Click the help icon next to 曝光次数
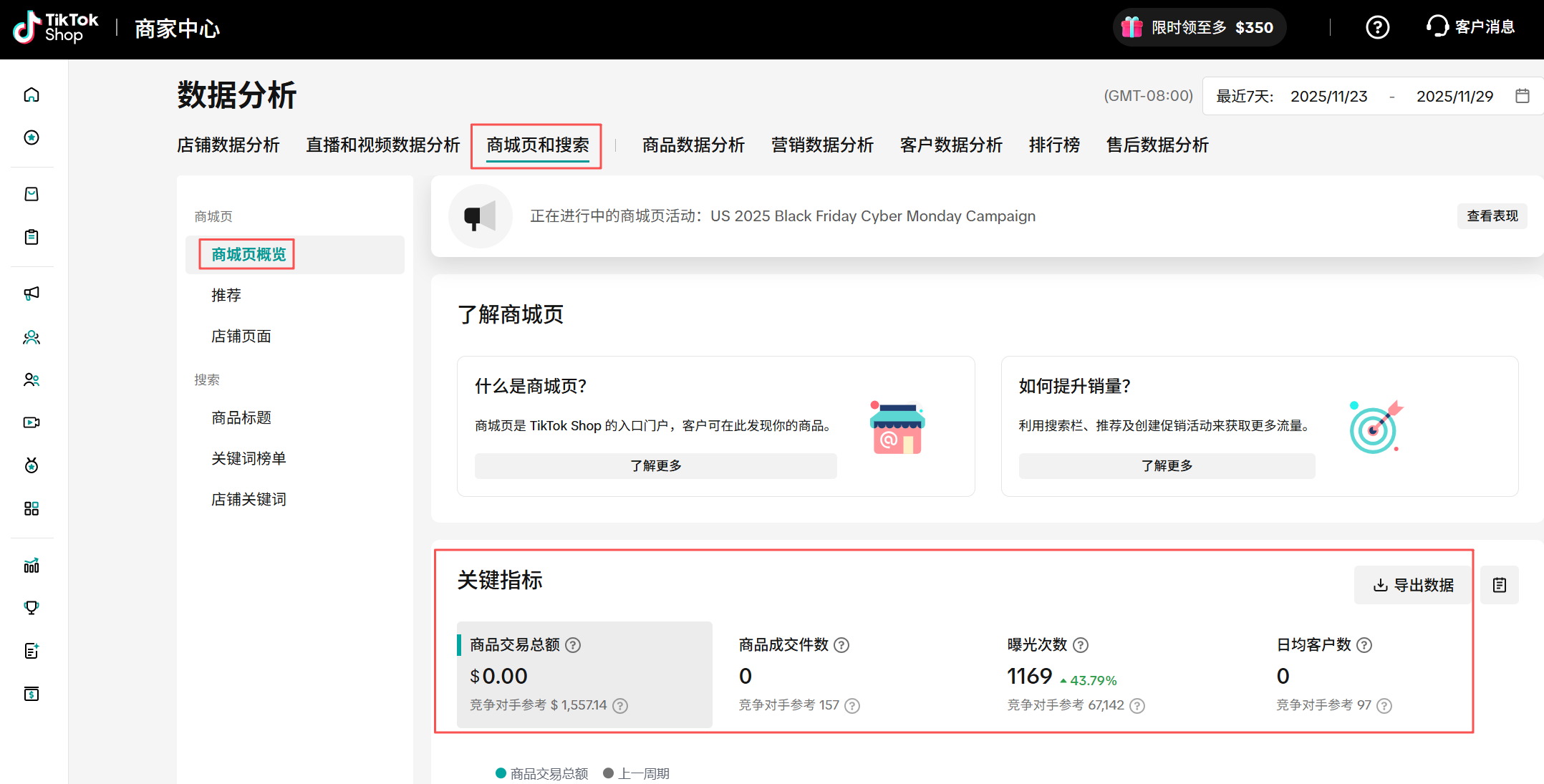This screenshot has width=1544, height=784. coord(1081,645)
